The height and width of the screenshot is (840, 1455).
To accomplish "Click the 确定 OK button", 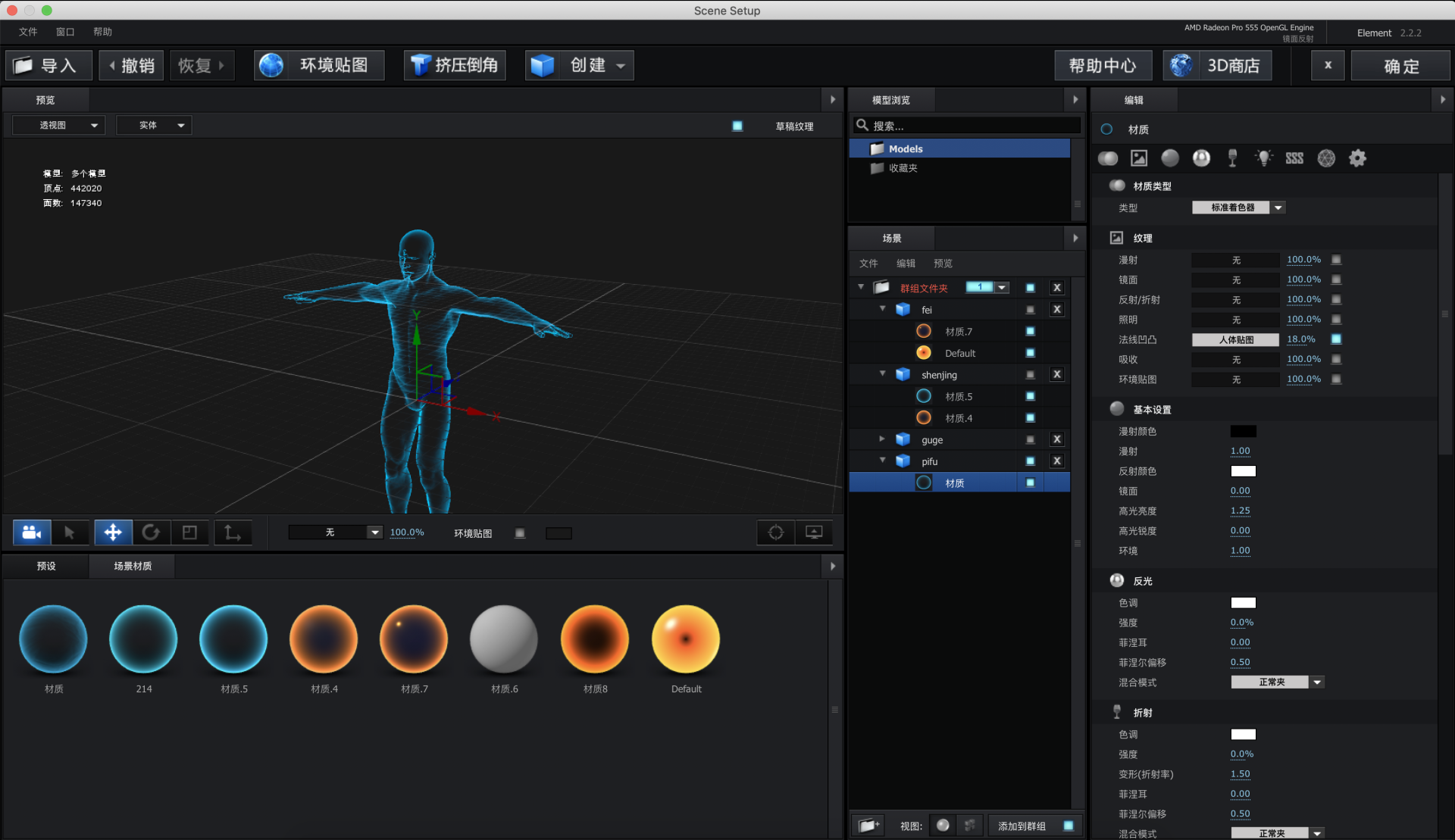I will tap(1401, 66).
